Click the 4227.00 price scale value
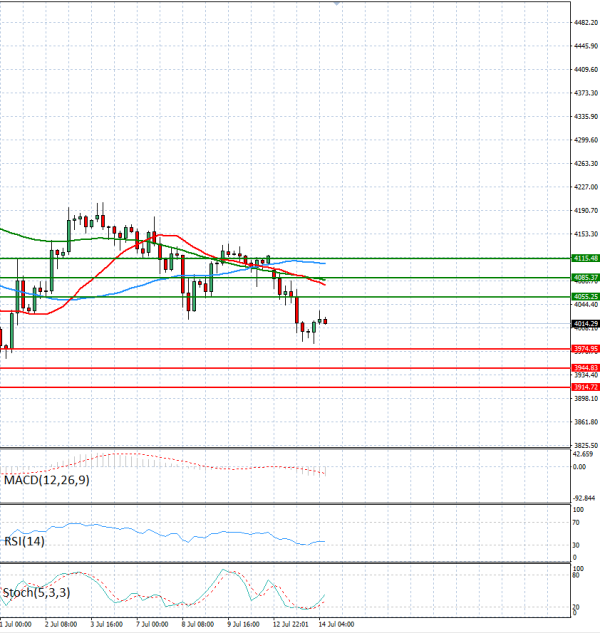This screenshot has width=600, height=633. [x=586, y=187]
